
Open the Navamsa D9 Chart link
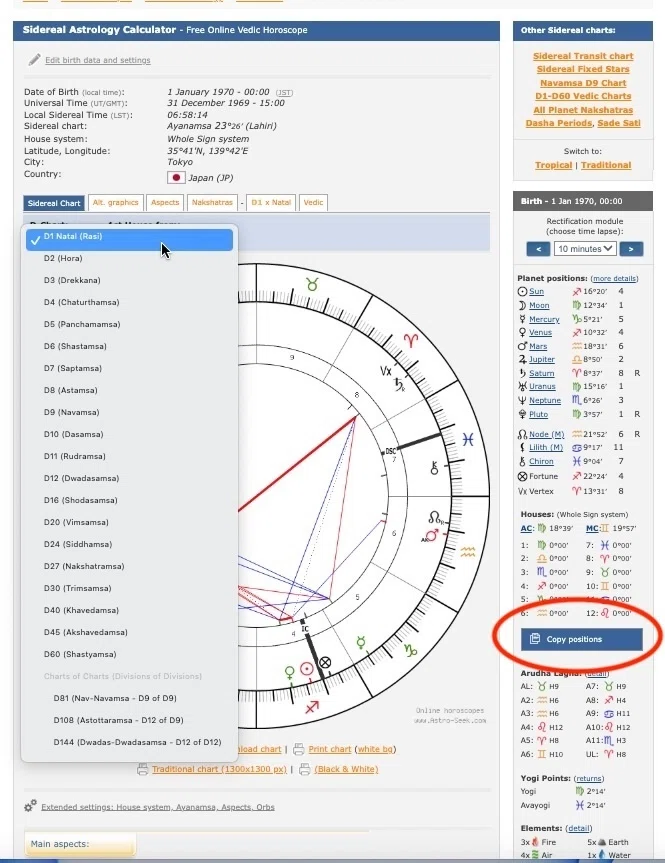coord(583,83)
